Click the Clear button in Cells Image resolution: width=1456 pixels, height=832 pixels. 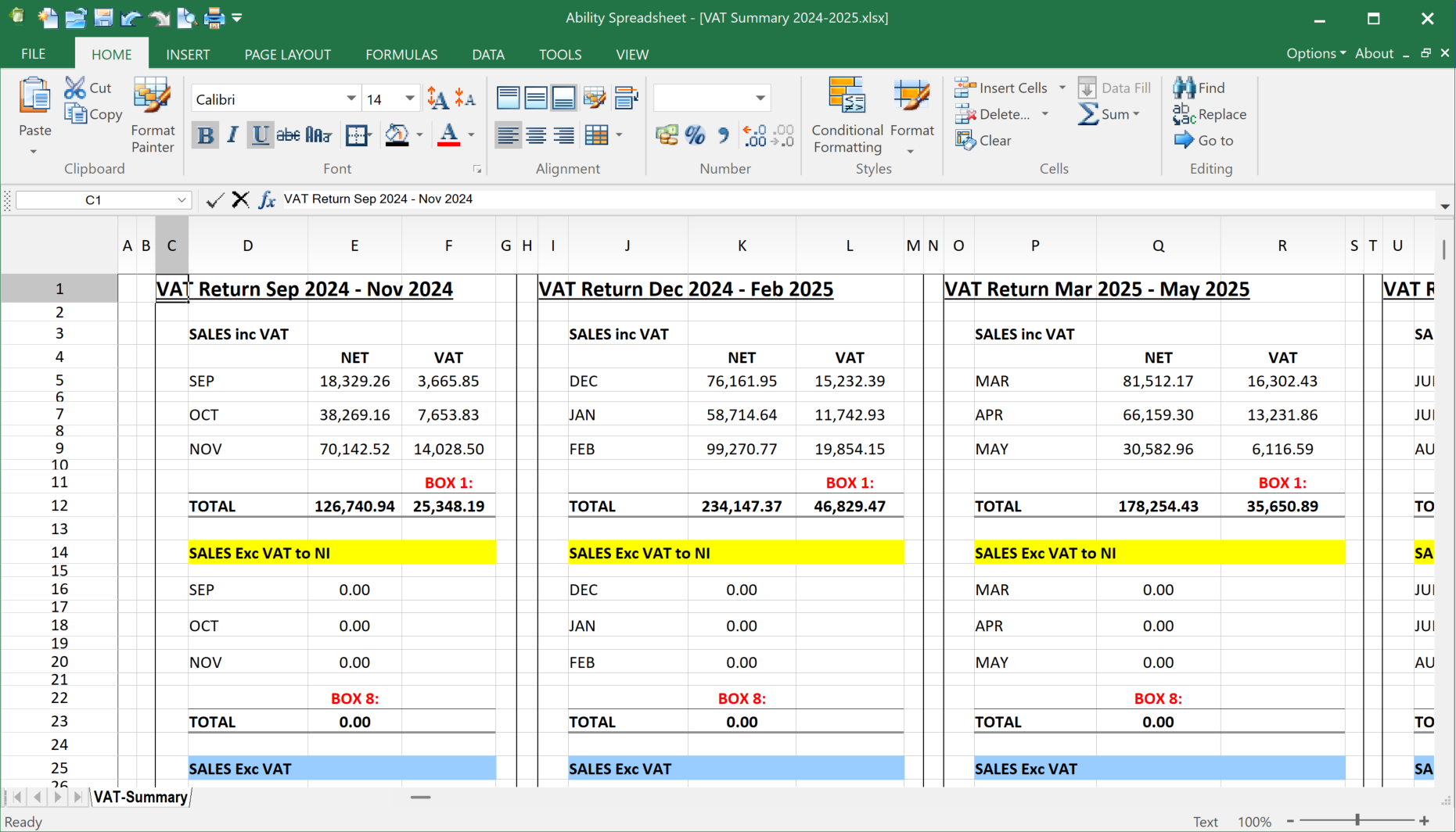point(983,141)
